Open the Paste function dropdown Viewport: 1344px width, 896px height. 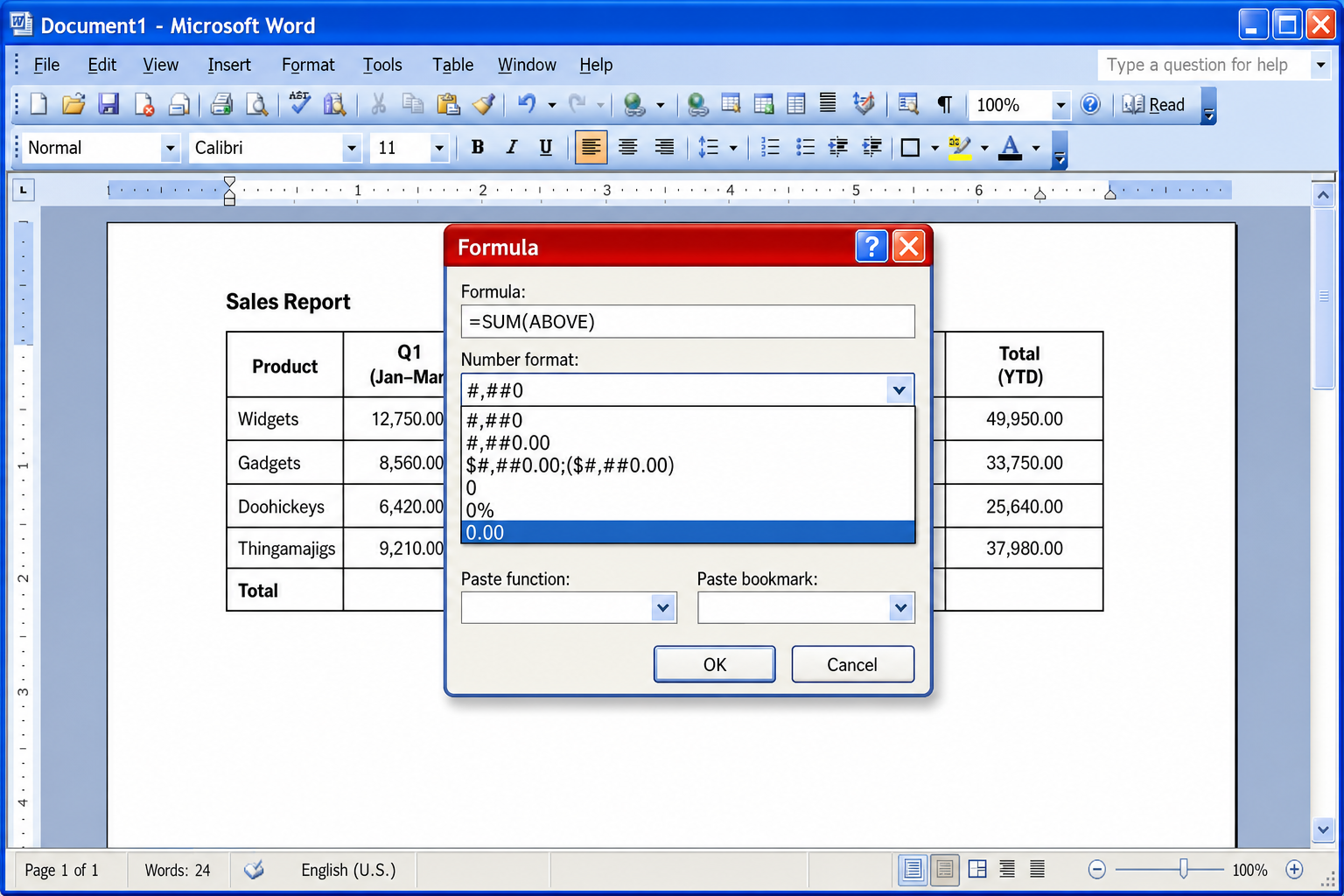pos(663,607)
